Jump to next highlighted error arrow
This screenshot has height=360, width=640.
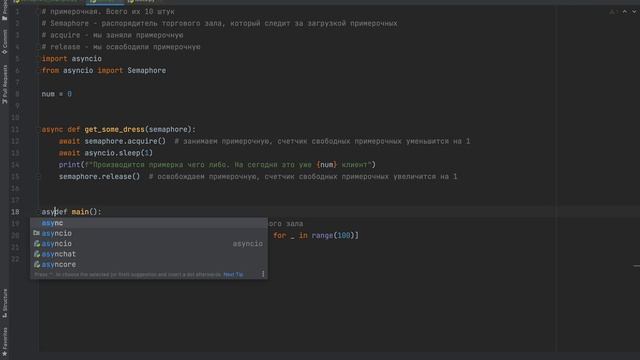pyautogui.click(x=634, y=12)
